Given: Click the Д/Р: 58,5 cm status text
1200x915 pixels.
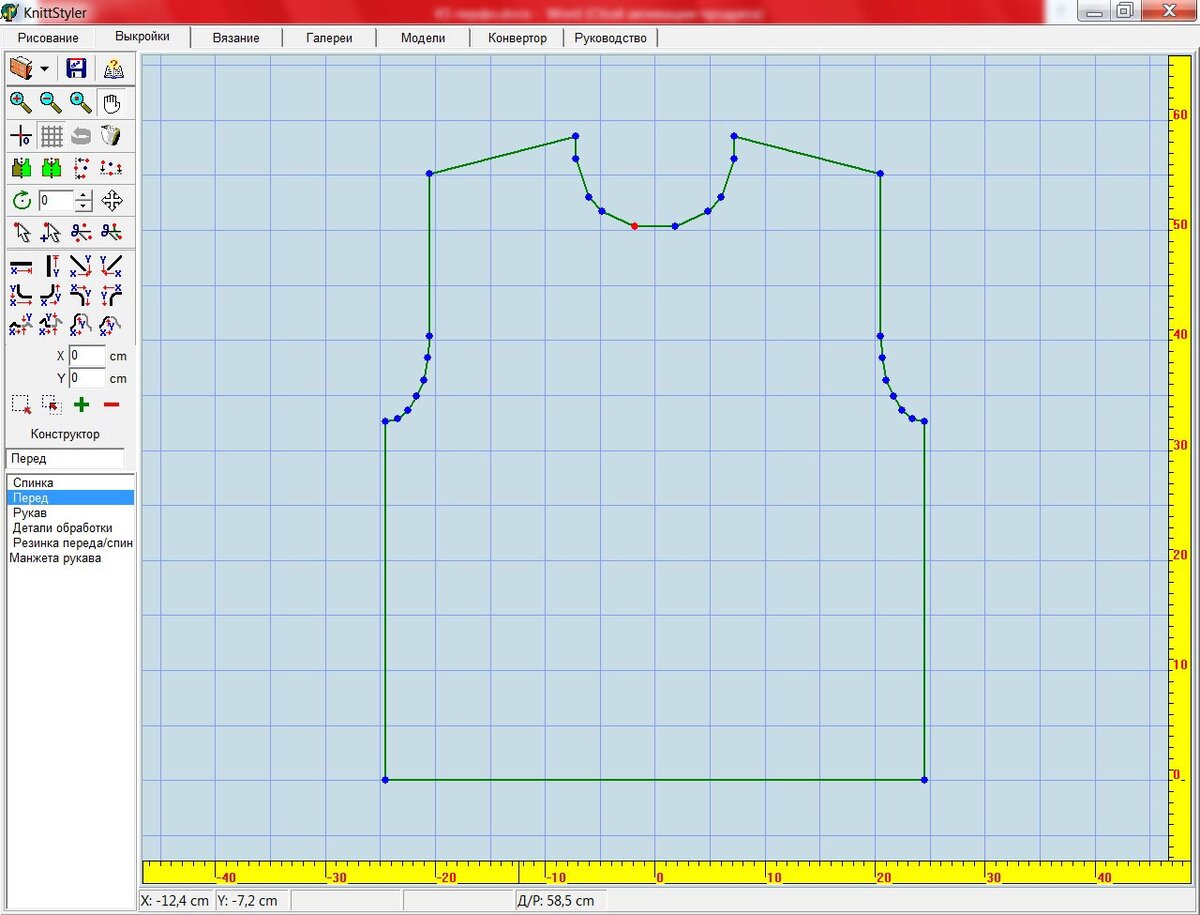Looking at the screenshot, I should pyautogui.click(x=555, y=901).
